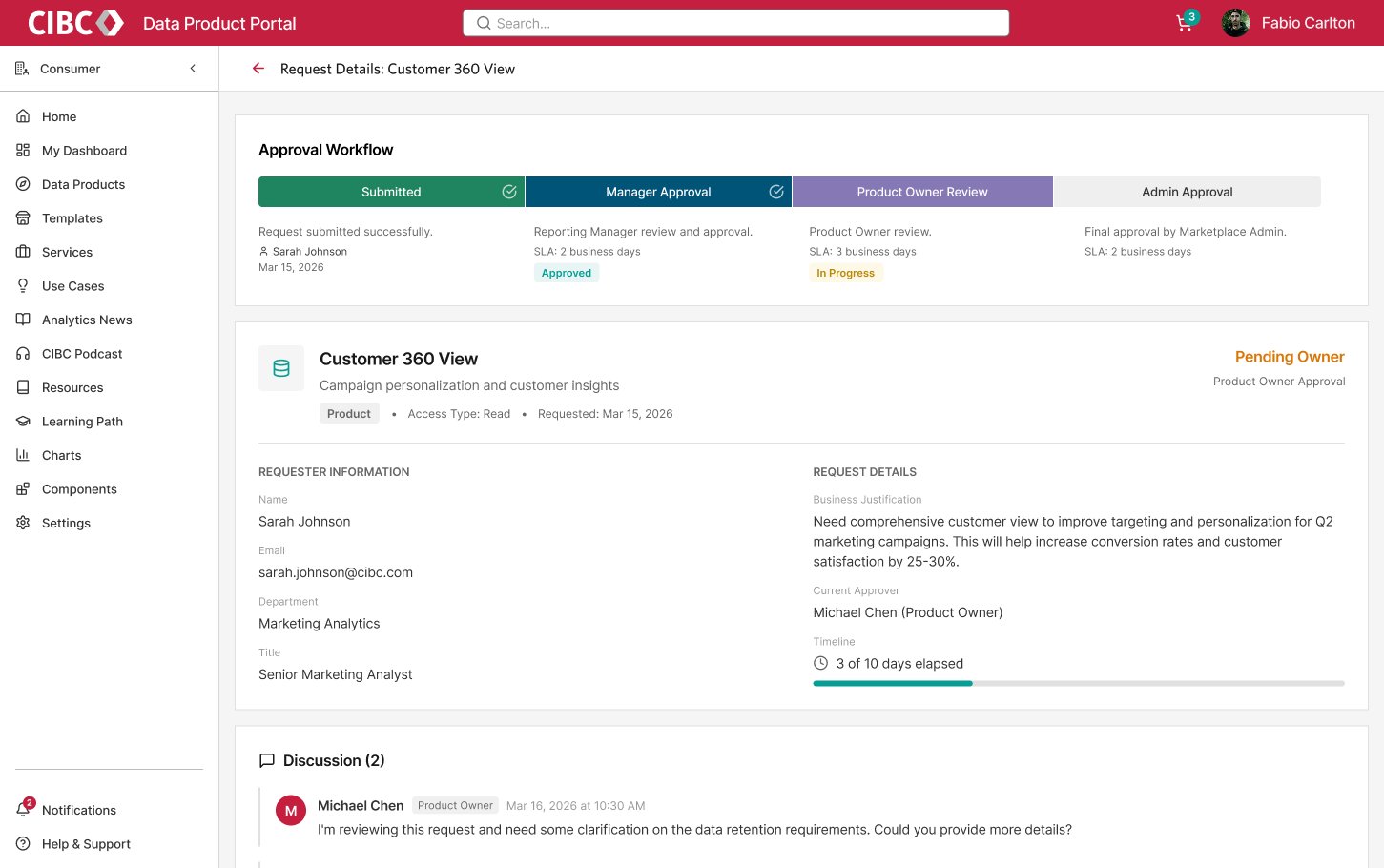Click the Discussion (2) heading
Viewport: 1384px width, 868px height.
(334, 760)
